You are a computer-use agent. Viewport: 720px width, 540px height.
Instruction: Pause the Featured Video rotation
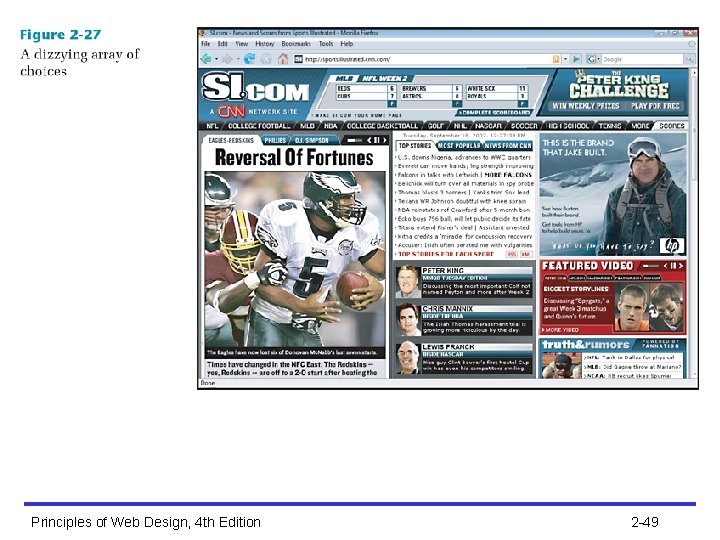click(673, 266)
